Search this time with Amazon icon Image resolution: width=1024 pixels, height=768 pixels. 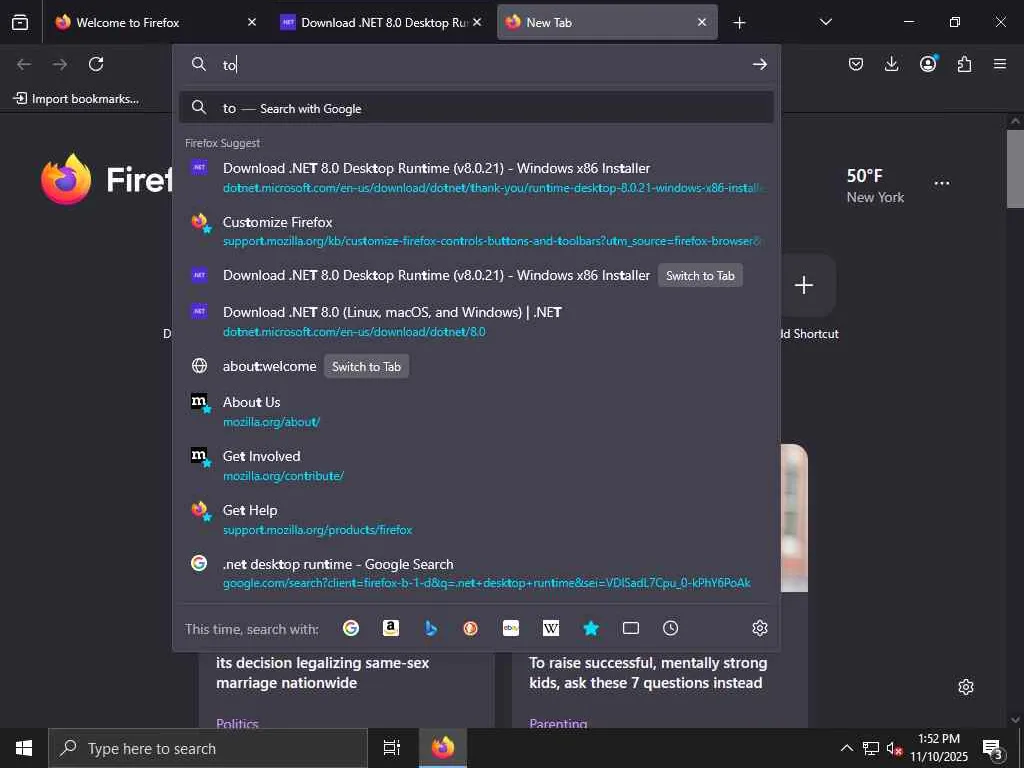pos(391,628)
